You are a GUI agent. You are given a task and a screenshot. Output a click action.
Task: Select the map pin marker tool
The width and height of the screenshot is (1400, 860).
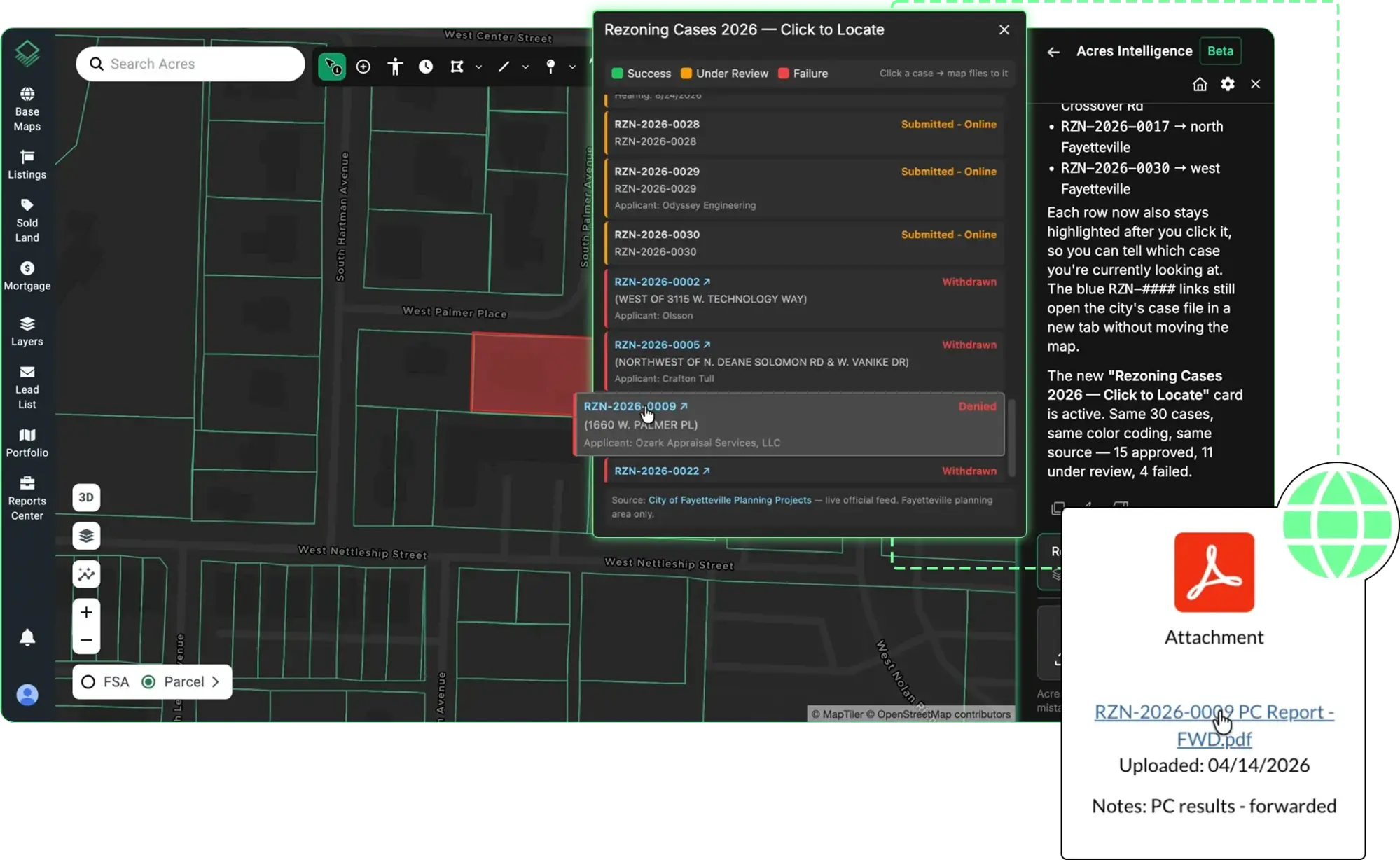pyautogui.click(x=550, y=67)
